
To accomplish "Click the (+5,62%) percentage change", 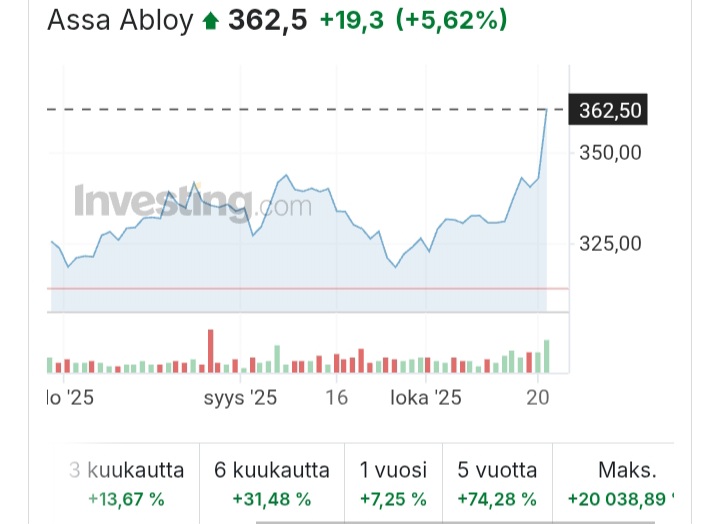I will tap(451, 20).
